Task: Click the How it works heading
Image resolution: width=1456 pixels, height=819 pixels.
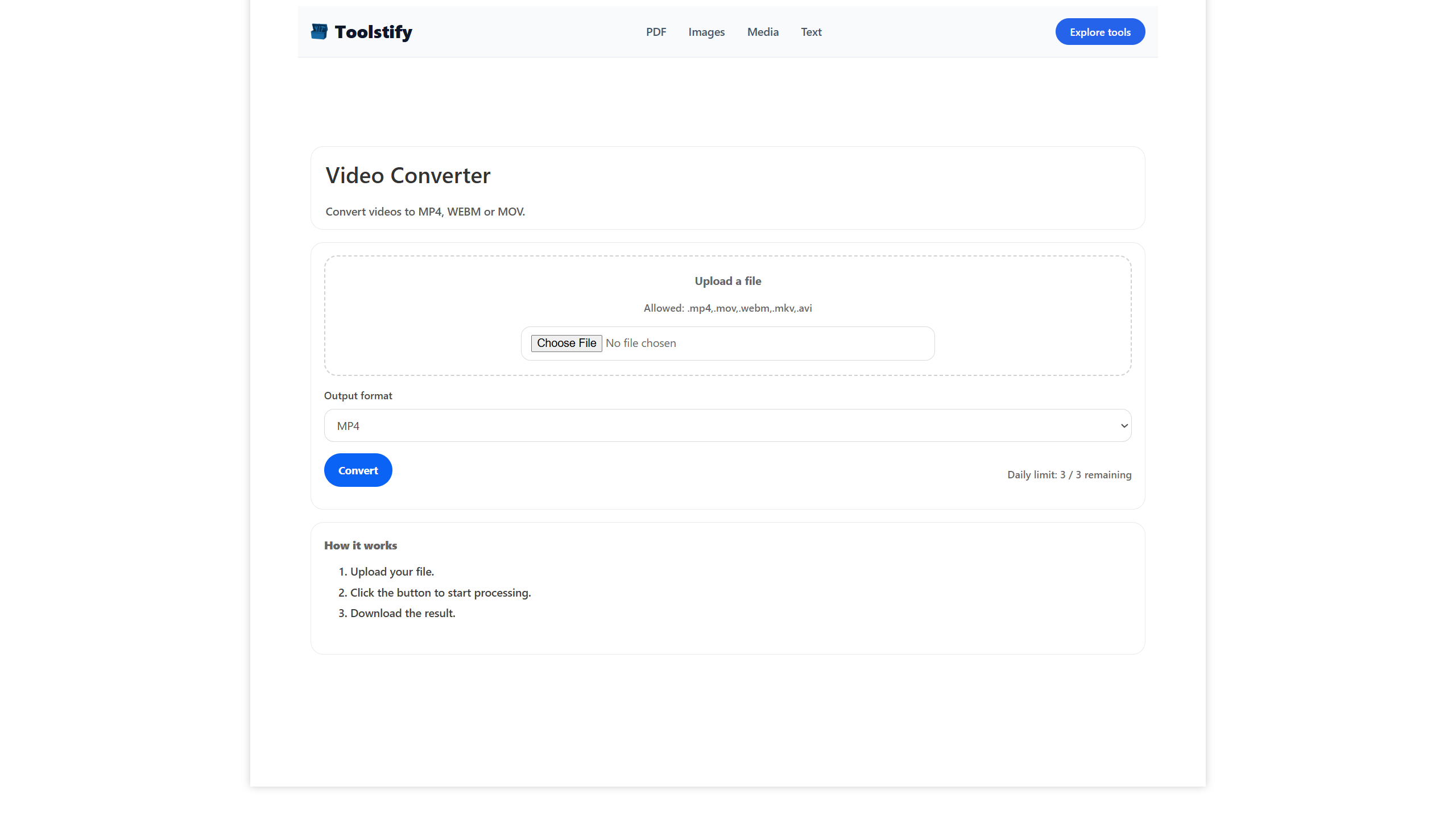Action: (x=360, y=545)
